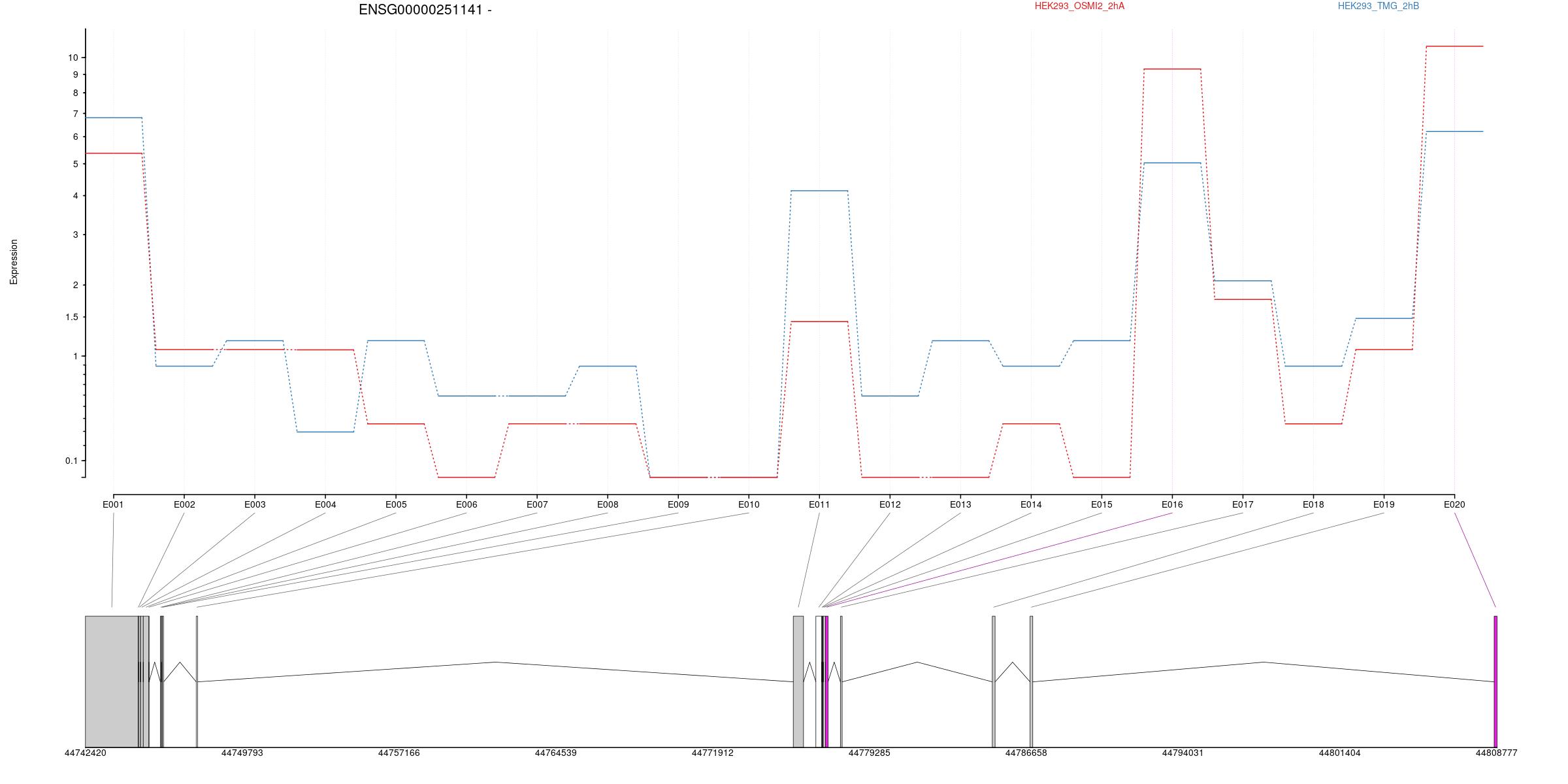Click genomic coordinate 44786658
Image resolution: width=1568 pixels, height=784 pixels.
pyautogui.click(x=1026, y=753)
